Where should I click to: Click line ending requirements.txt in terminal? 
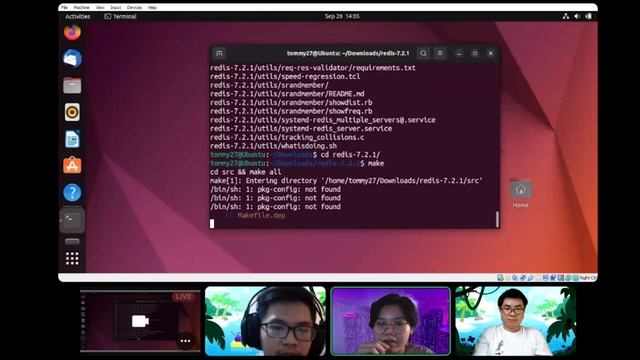pyautogui.click(x=313, y=68)
